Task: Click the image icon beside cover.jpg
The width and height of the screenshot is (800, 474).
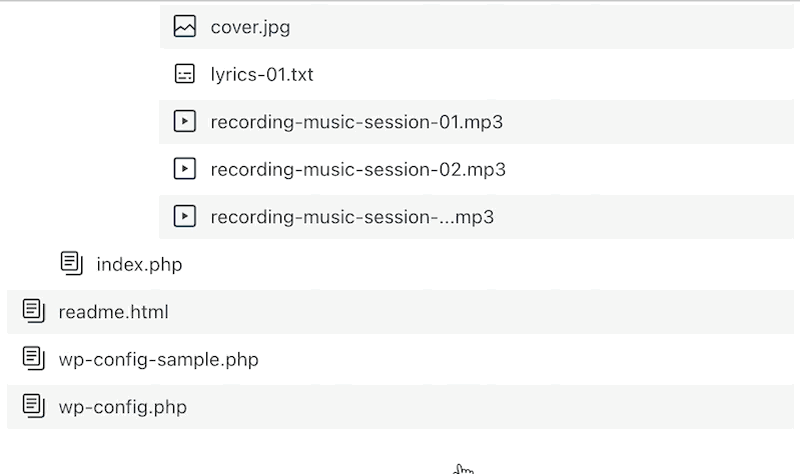Action: point(184,27)
